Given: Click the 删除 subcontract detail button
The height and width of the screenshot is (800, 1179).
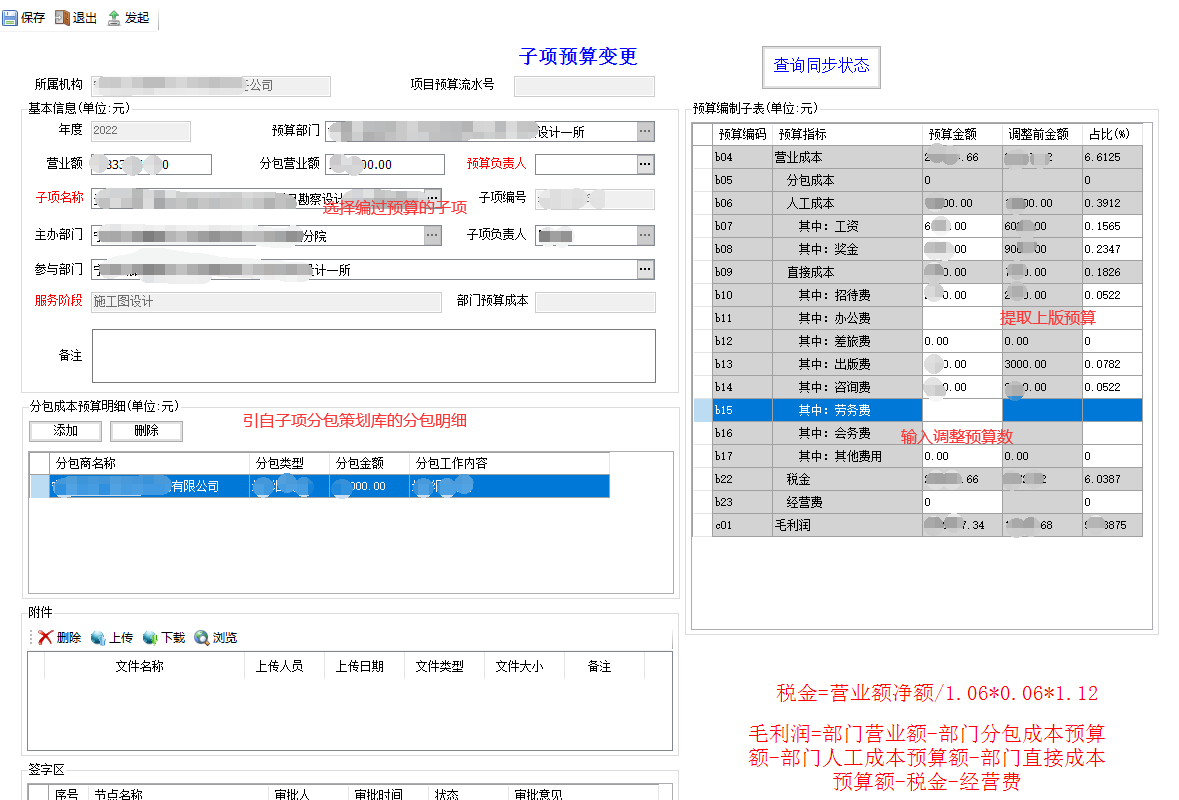Looking at the screenshot, I should coord(147,431).
